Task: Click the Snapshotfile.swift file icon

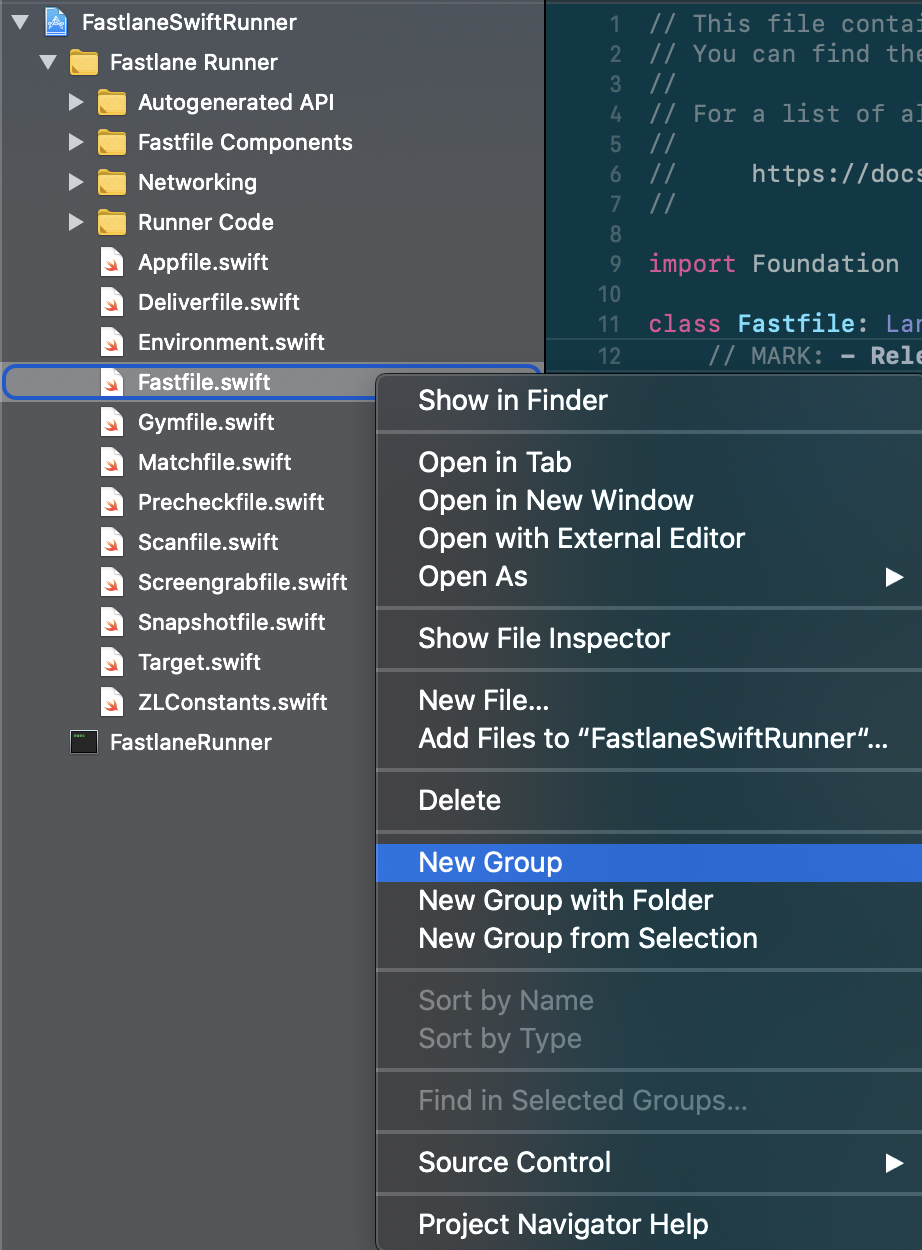Action: [x=112, y=622]
